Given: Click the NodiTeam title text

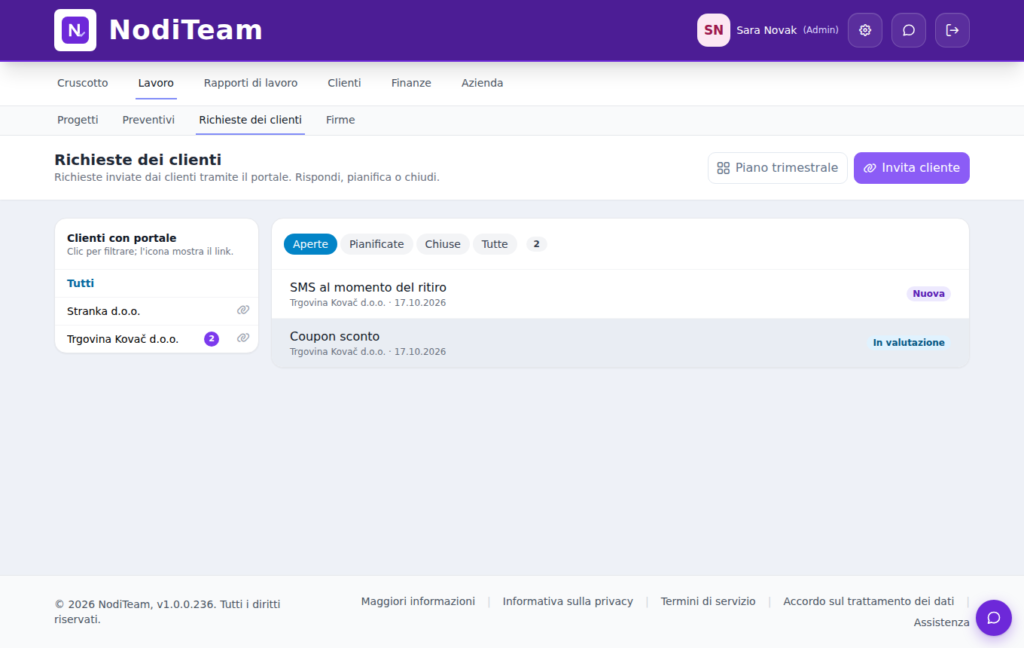Looking at the screenshot, I should 185,30.
